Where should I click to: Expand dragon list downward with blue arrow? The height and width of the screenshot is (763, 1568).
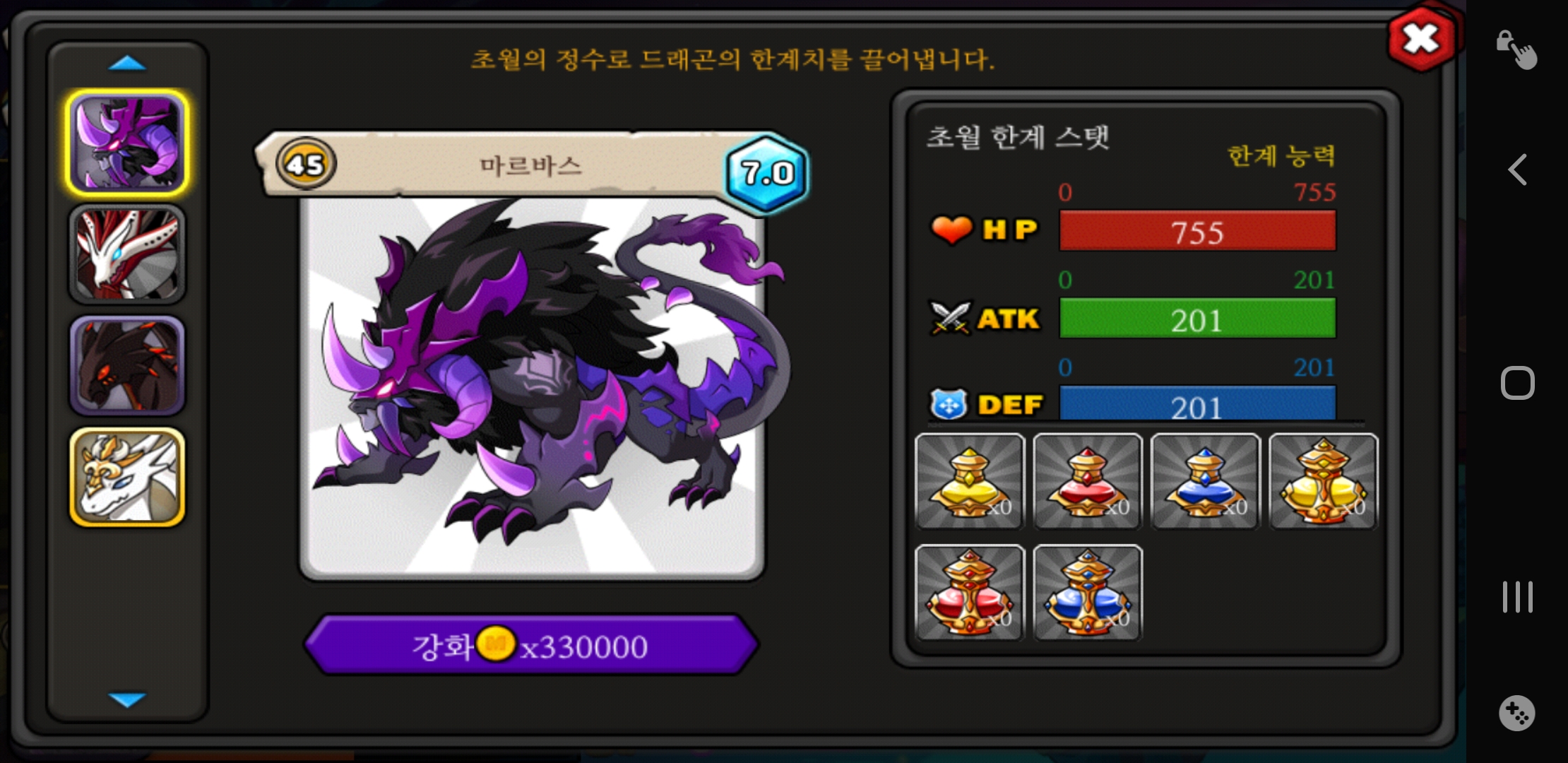[127, 699]
